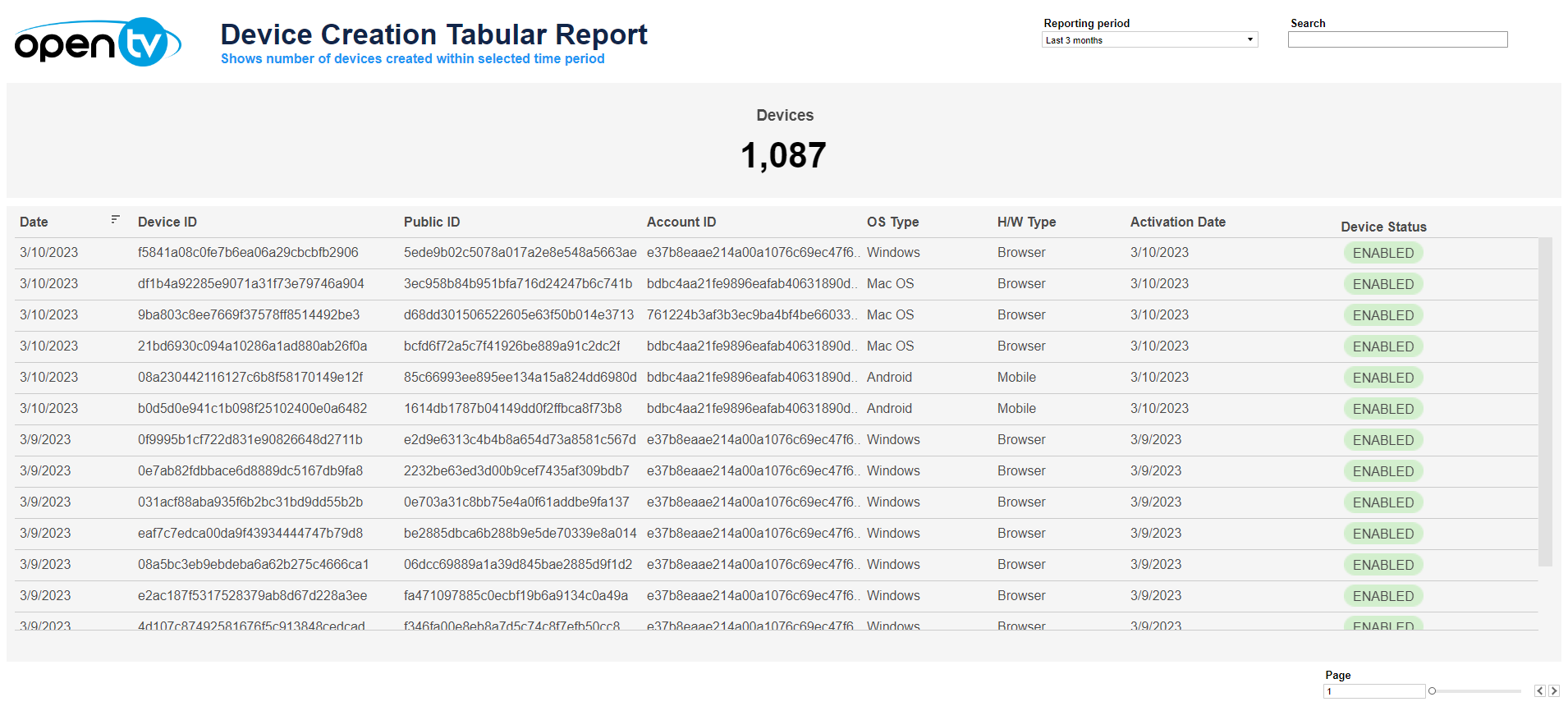1568x720 pixels.
Task: Select the OS Type column header
Action: pyautogui.click(x=892, y=222)
